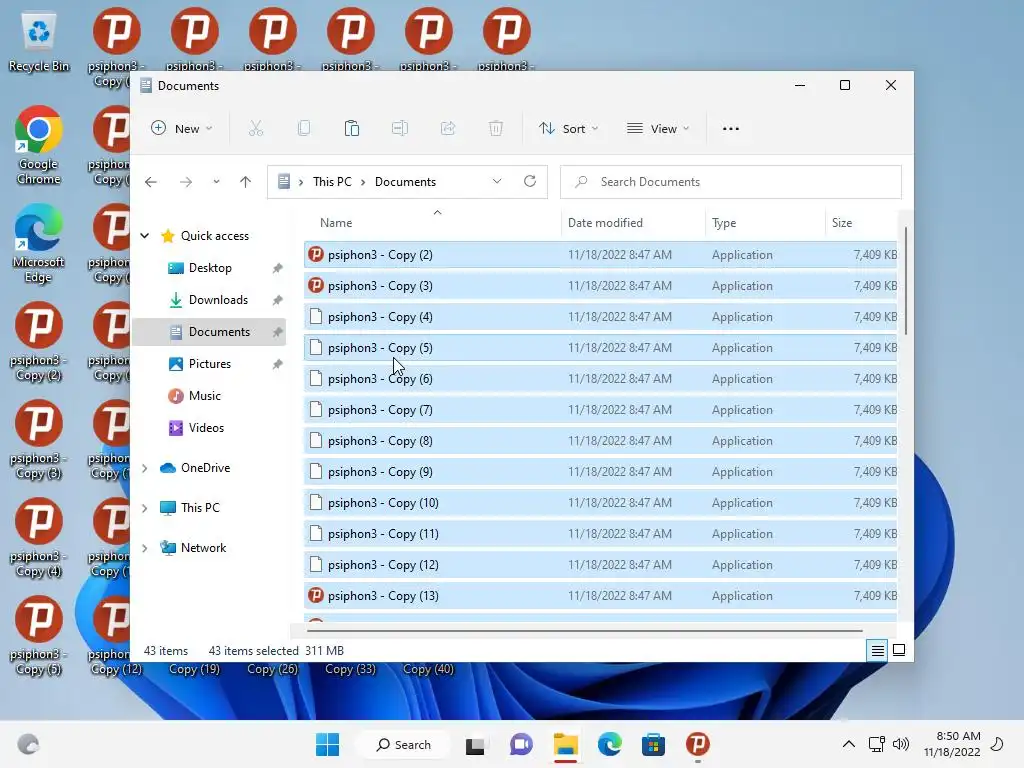Expand recent locations chevron near navigation arrows

(216, 182)
